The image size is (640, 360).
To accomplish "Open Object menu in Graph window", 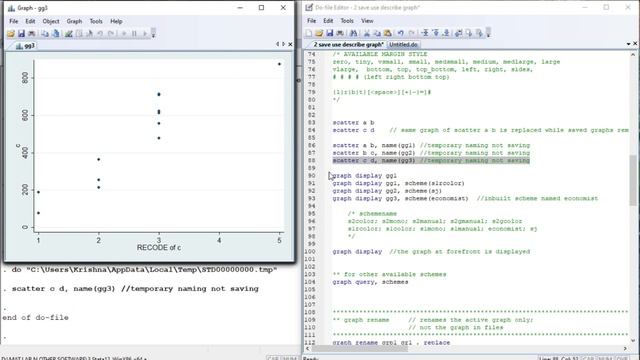I will [x=51, y=21].
